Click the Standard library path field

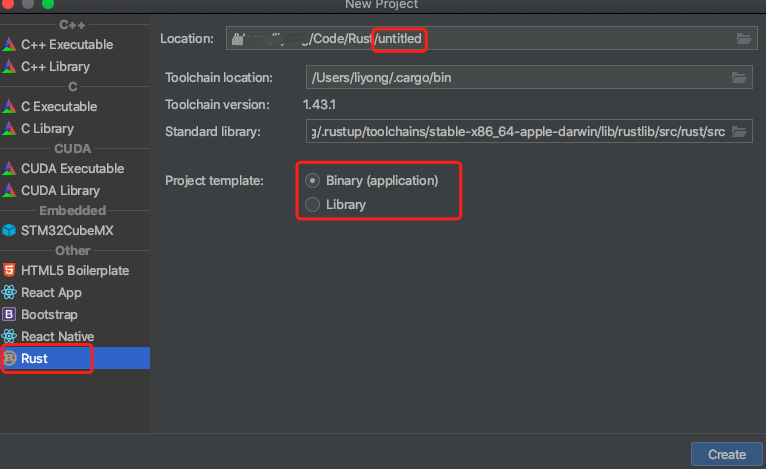[529, 131]
